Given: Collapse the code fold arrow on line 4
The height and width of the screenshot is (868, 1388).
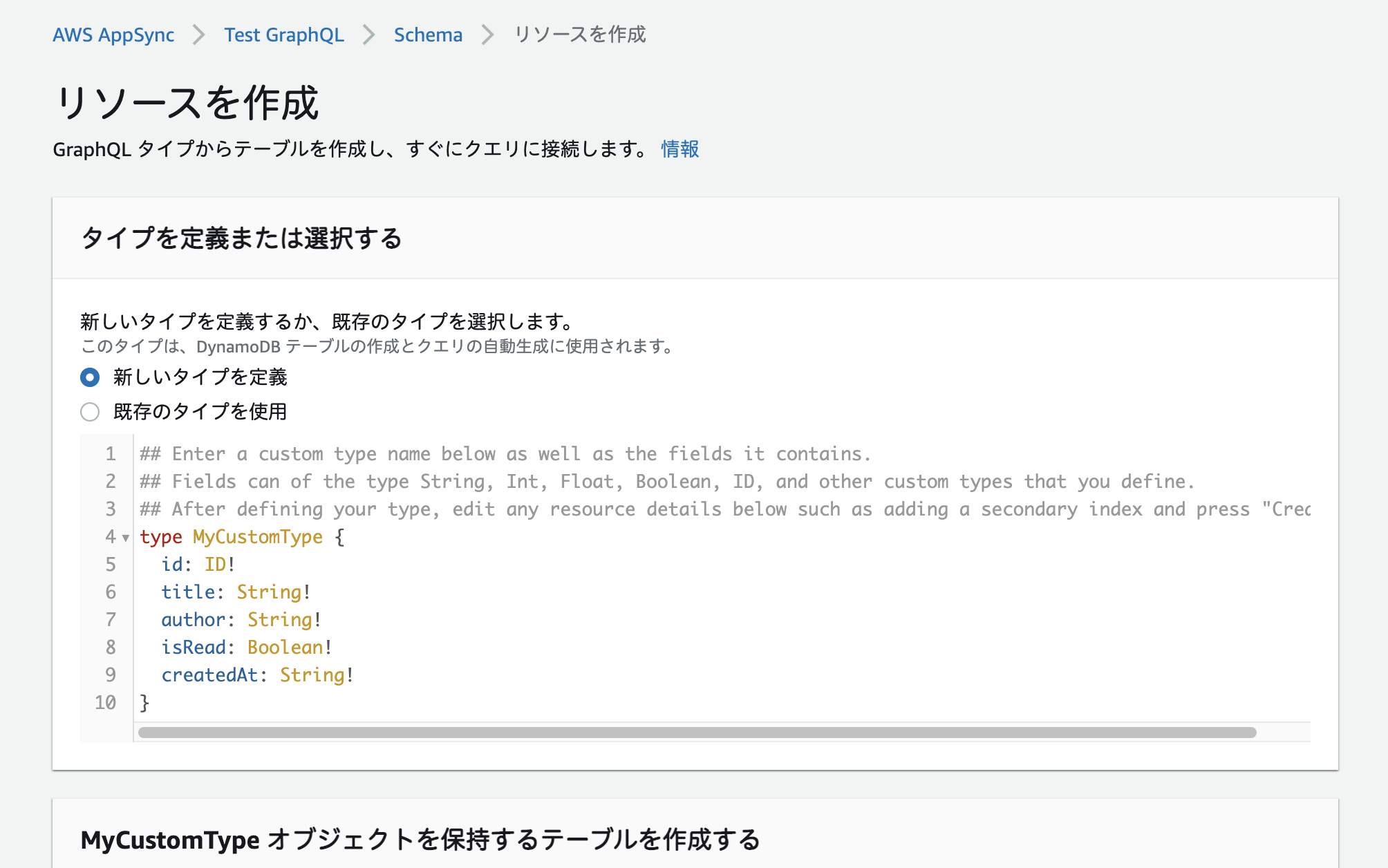Looking at the screenshot, I should pyautogui.click(x=125, y=537).
